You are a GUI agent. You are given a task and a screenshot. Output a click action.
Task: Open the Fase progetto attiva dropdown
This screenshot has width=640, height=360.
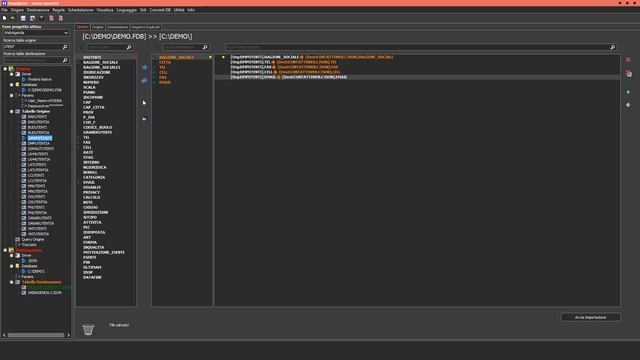tap(36, 33)
